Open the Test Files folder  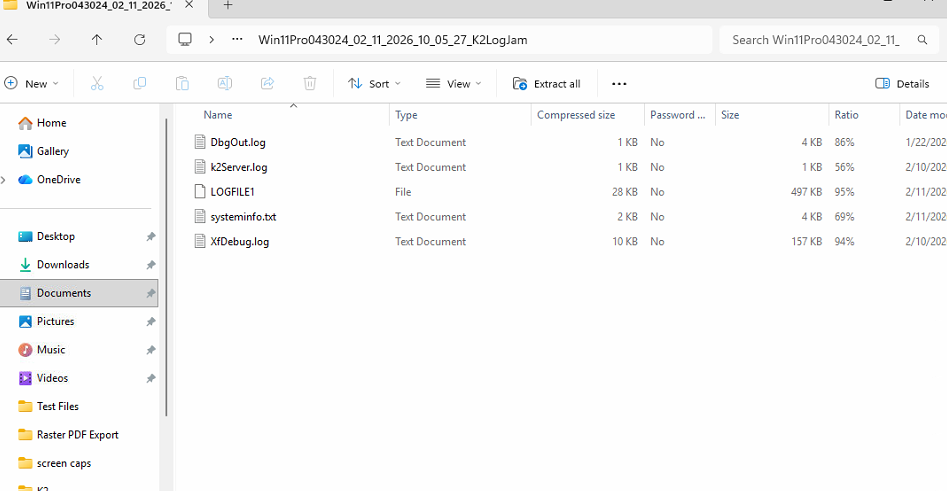48,406
